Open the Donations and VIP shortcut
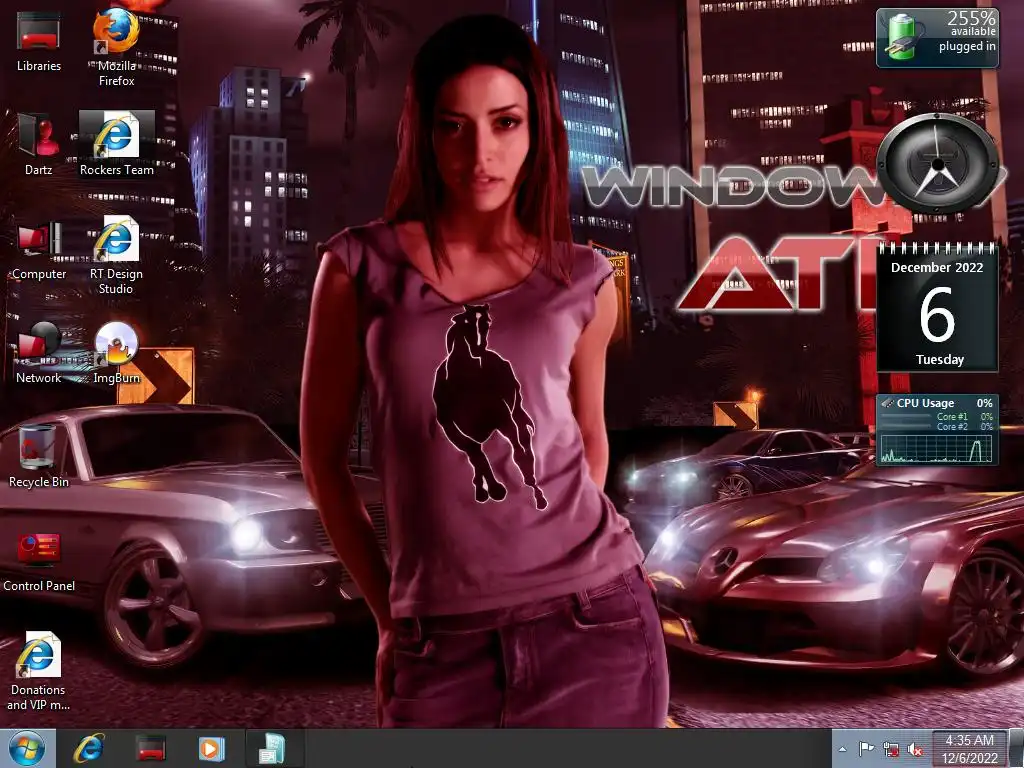Screen dimensions: 1024x768 pos(39,671)
